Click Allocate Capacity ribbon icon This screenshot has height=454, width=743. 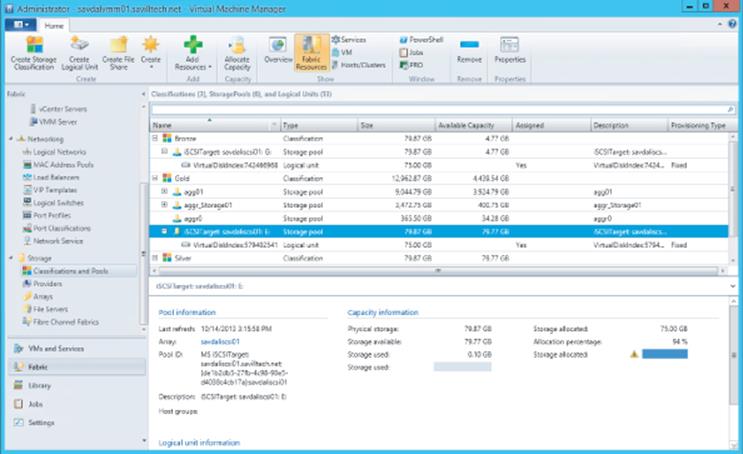point(237,53)
